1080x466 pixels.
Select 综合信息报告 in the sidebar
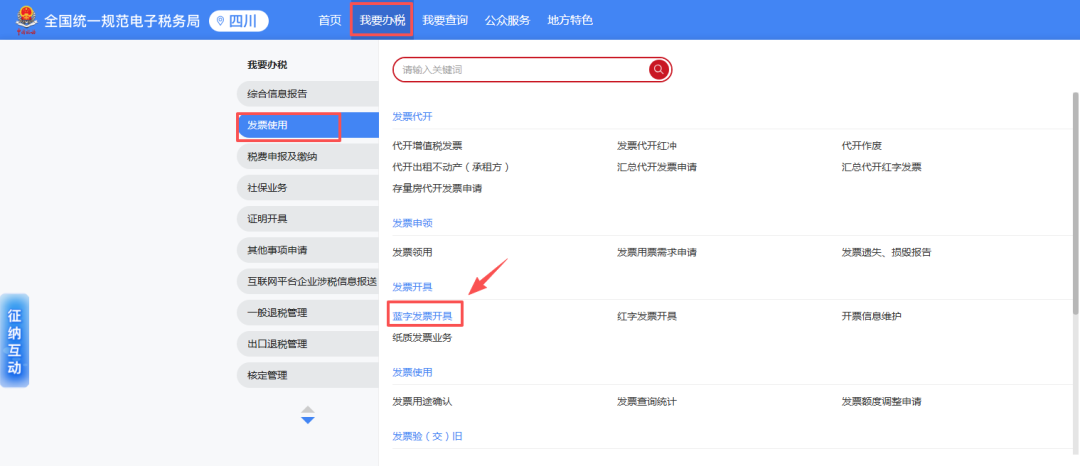click(308, 94)
